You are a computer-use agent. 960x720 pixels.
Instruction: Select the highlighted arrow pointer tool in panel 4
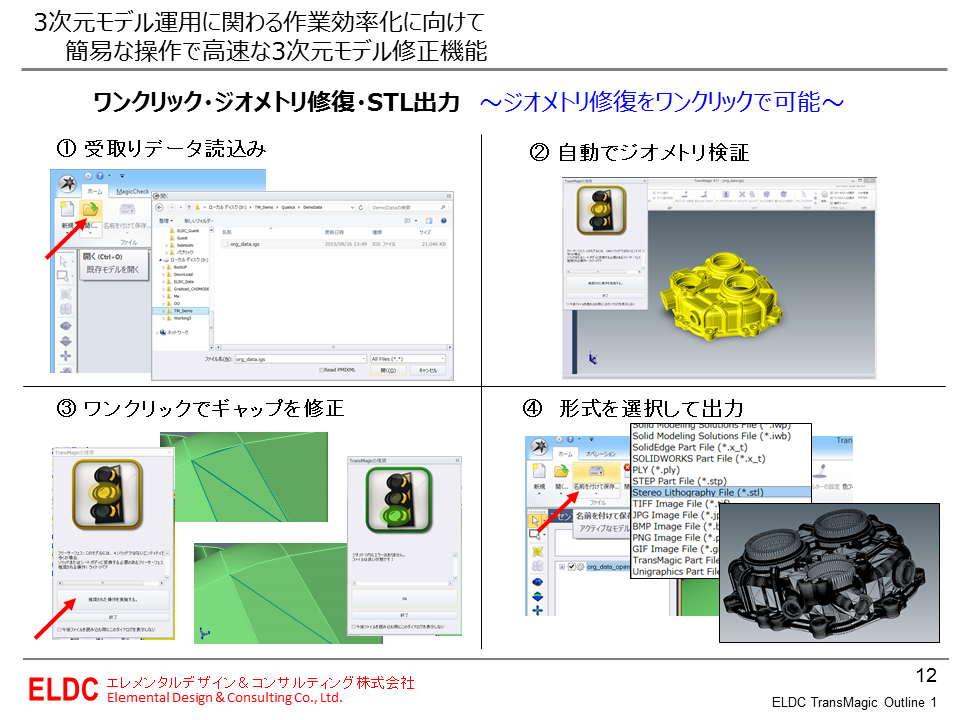click(x=535, y=520)
